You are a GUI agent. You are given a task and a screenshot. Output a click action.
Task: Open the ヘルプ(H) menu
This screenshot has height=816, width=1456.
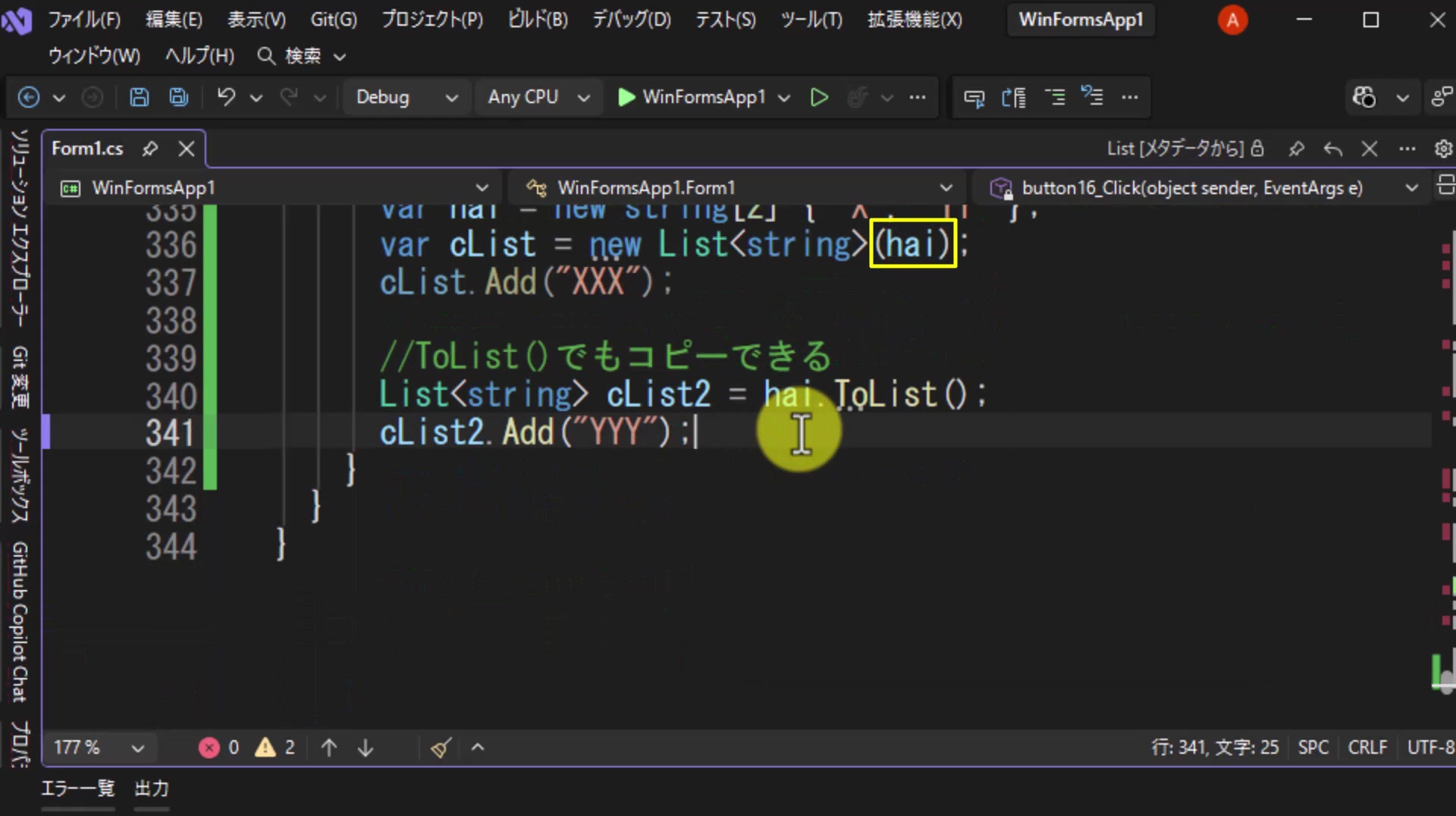[x=199, y=55]
